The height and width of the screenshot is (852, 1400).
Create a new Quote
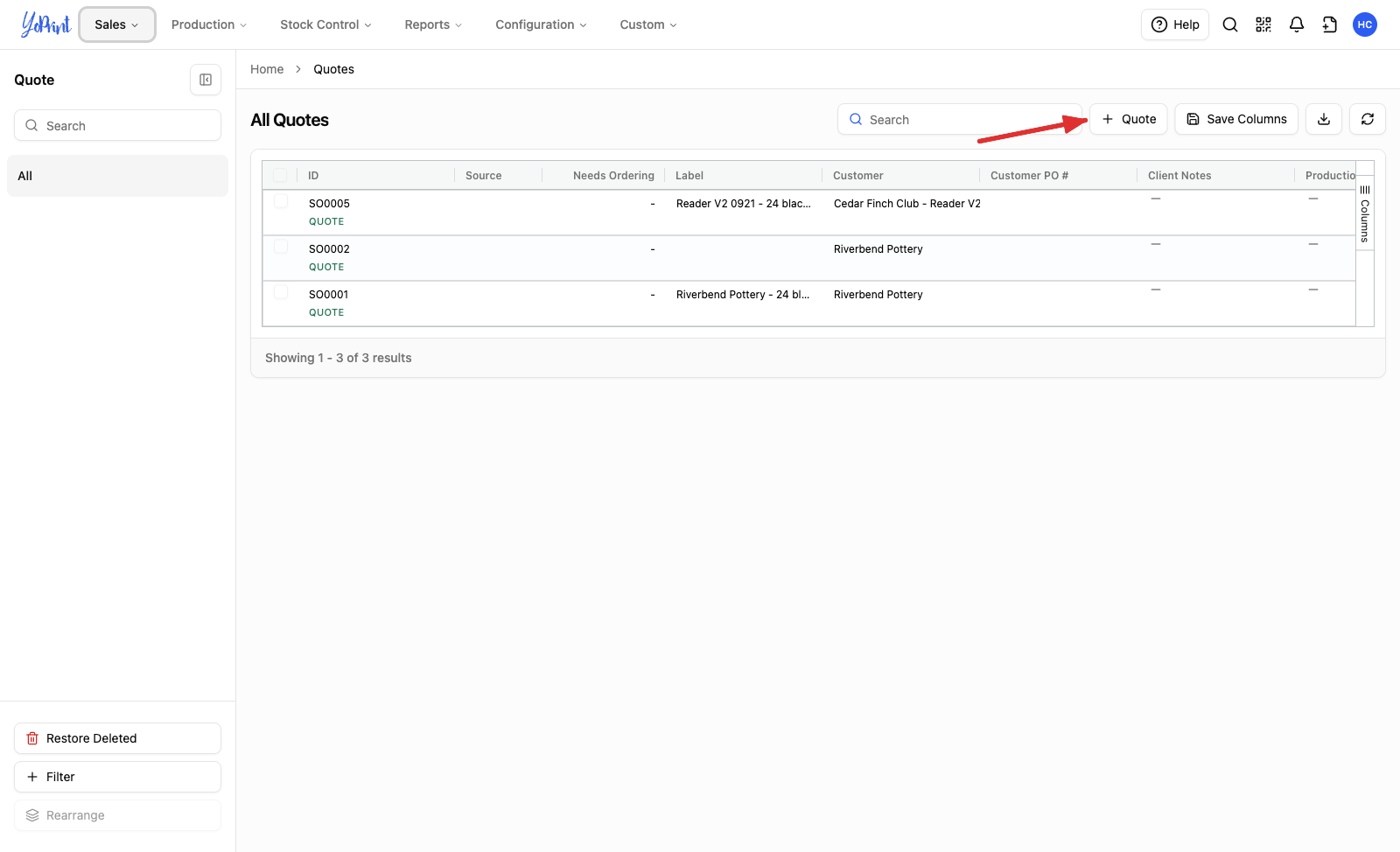pos(1129,119)
